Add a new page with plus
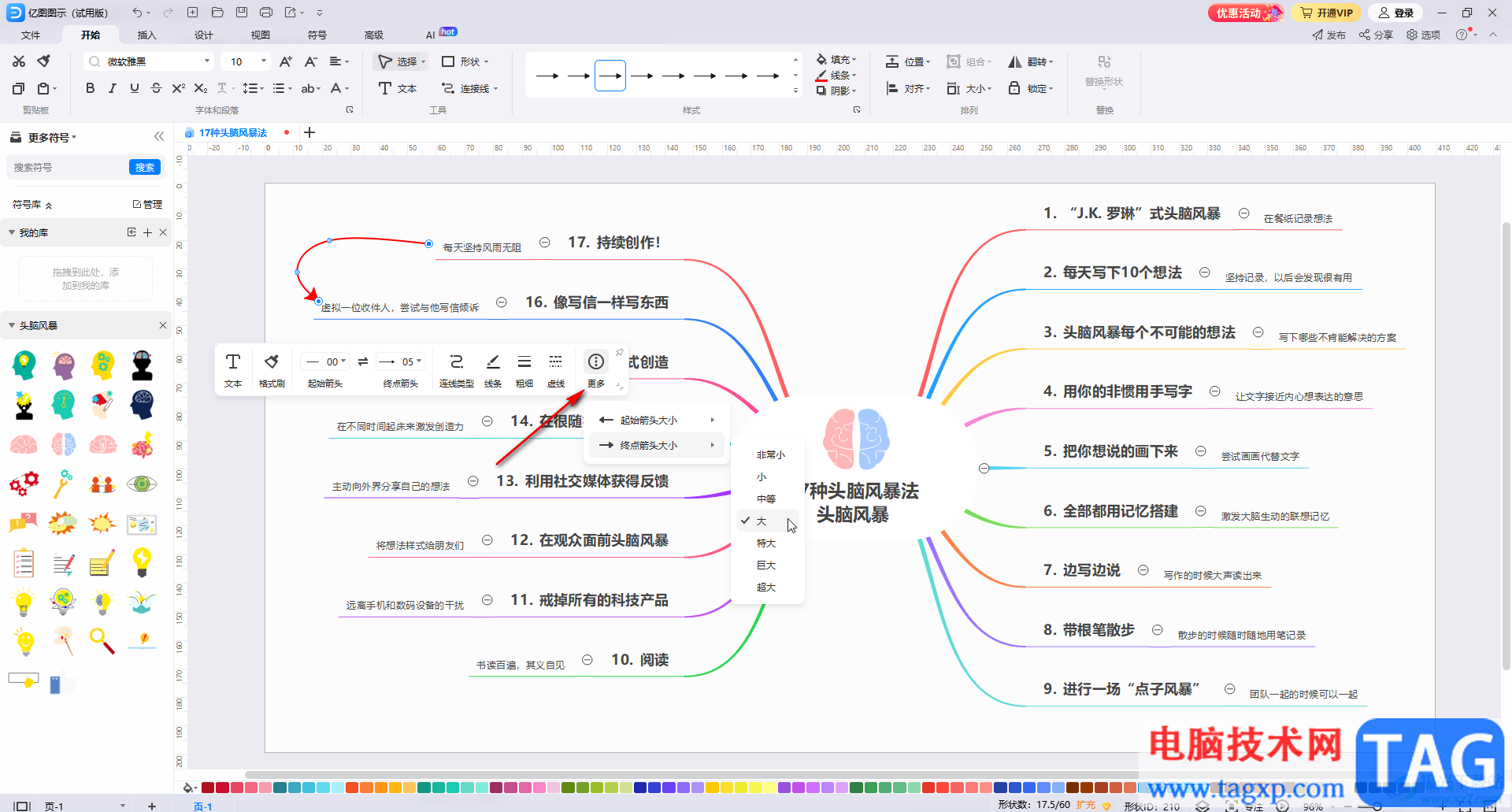Image resolution: width=1512 pixels, height=812 pixels. point(152,806)
